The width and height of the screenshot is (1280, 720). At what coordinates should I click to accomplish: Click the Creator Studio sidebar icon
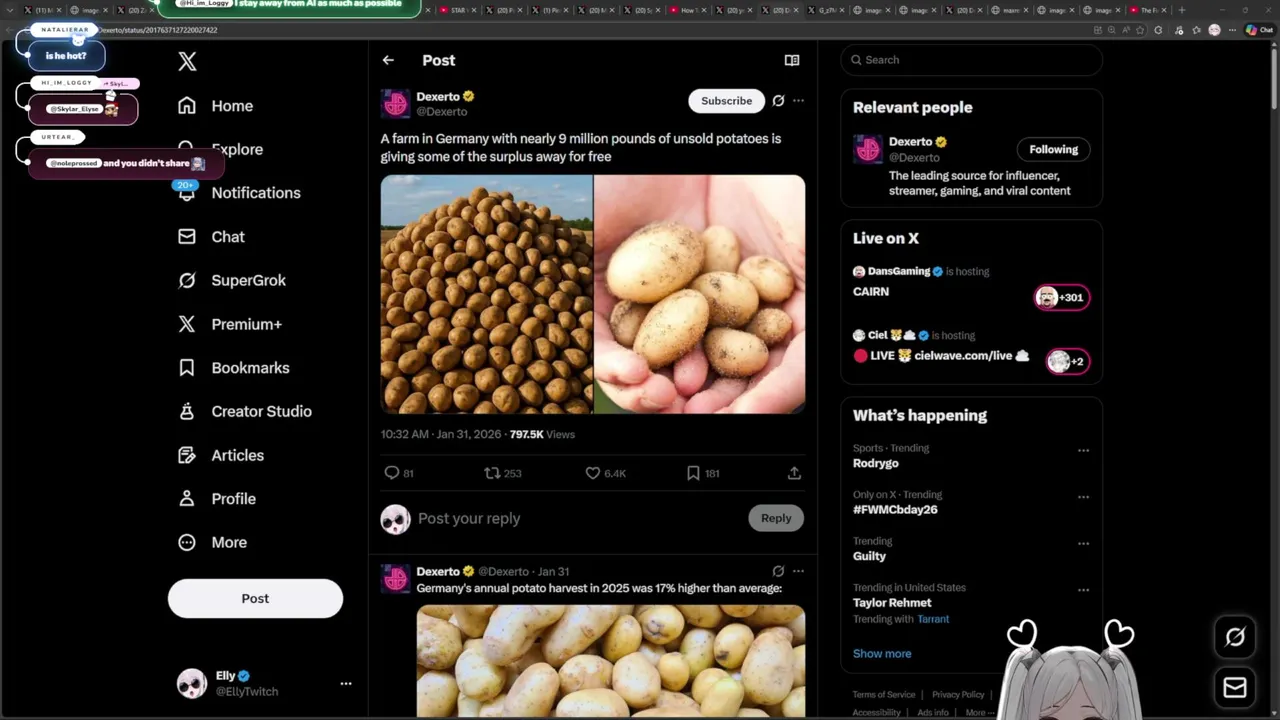pos(187,411)
